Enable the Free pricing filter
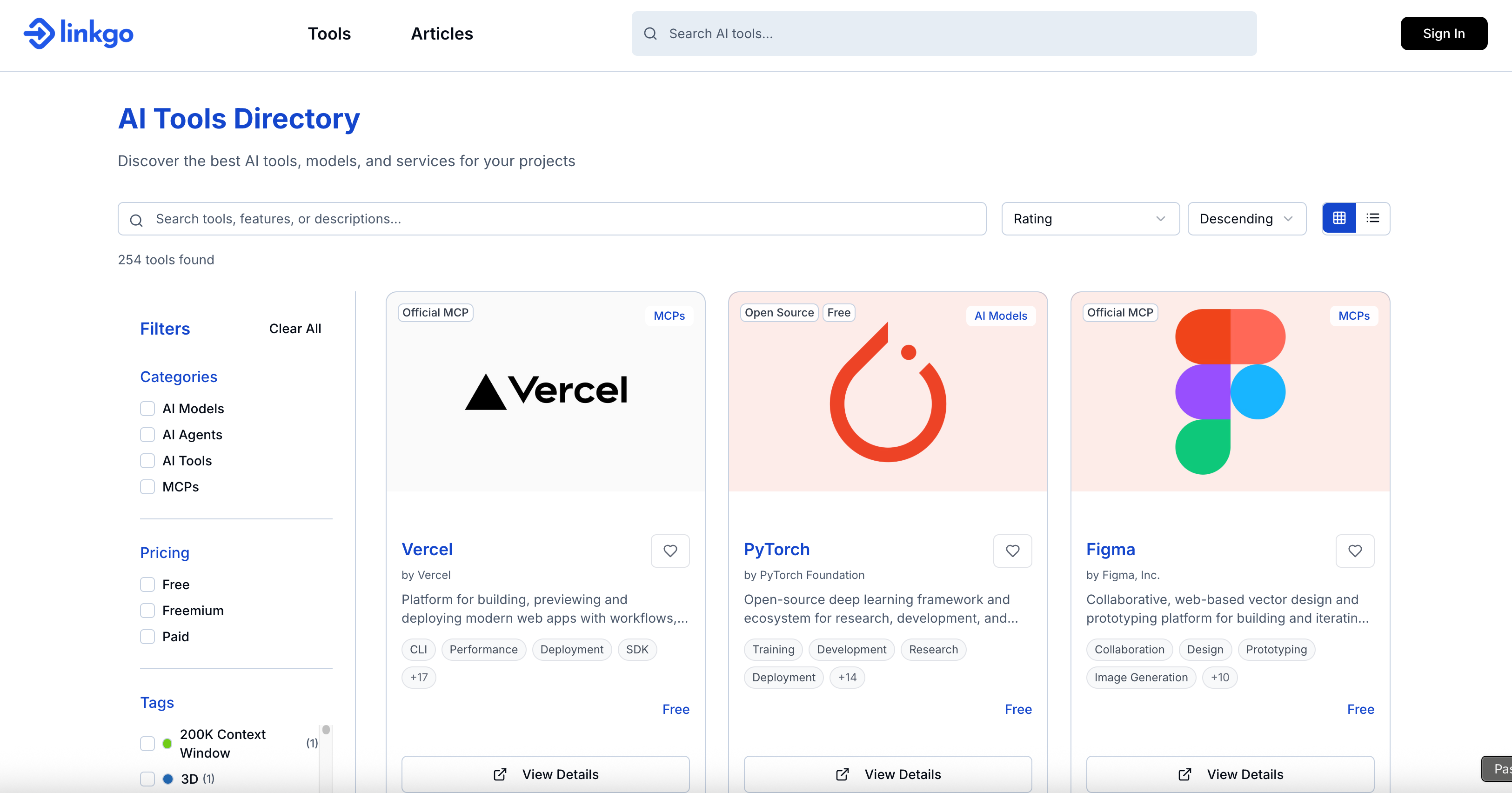1512x793 pixels. coord(147,585)
